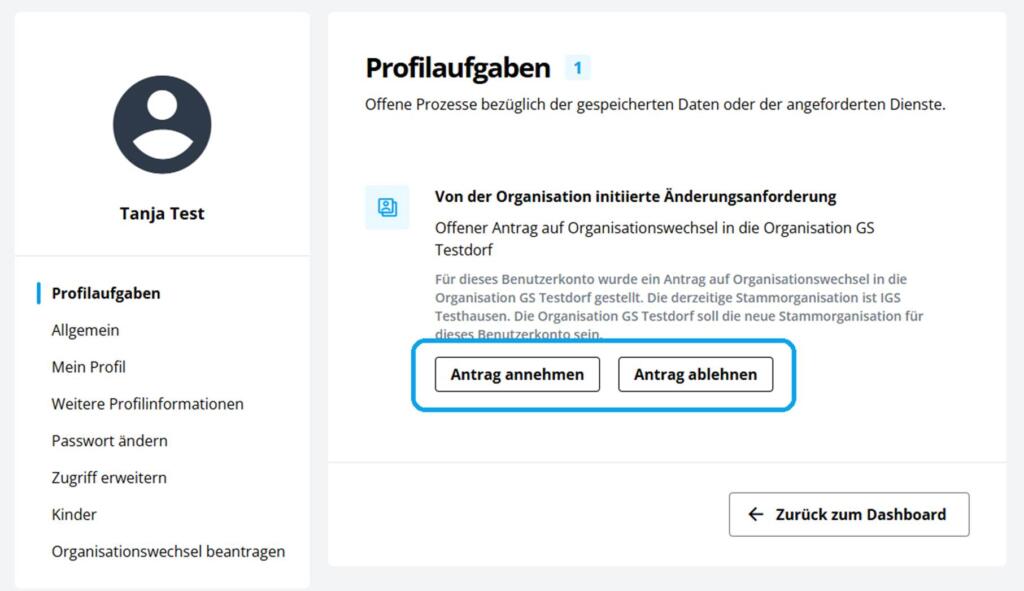Select Passwort ändern in the sidebar
Viewport: 1024px width, 591px height.
[110, 441]
